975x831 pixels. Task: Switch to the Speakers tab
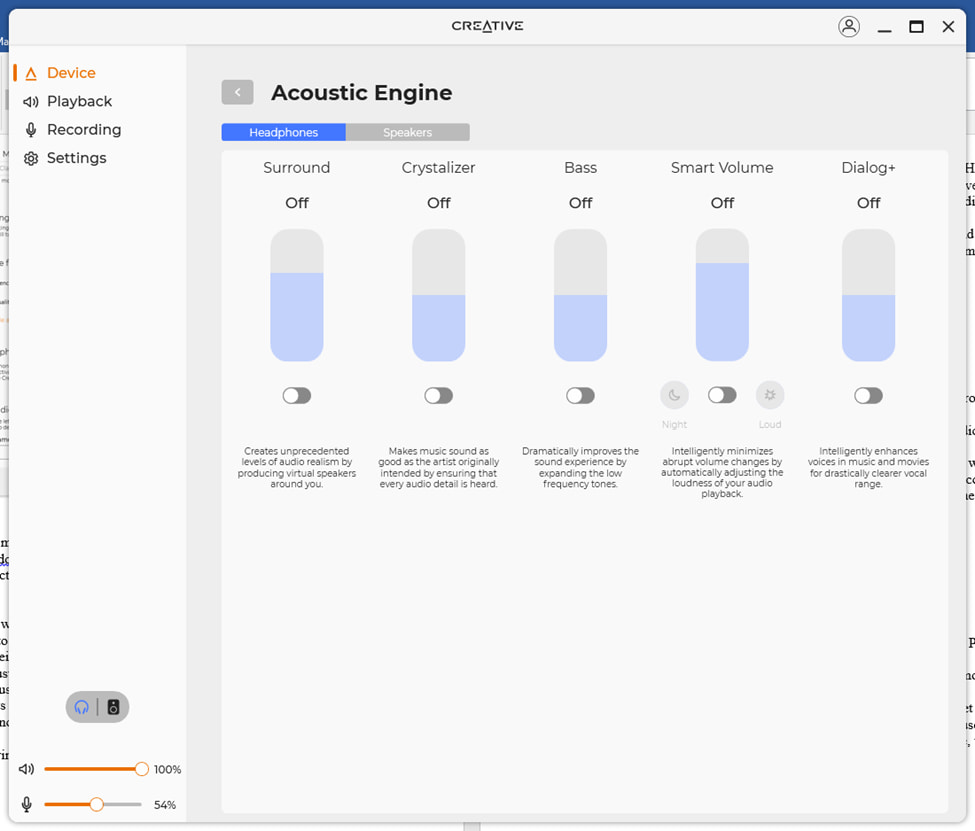click(407, 132)
